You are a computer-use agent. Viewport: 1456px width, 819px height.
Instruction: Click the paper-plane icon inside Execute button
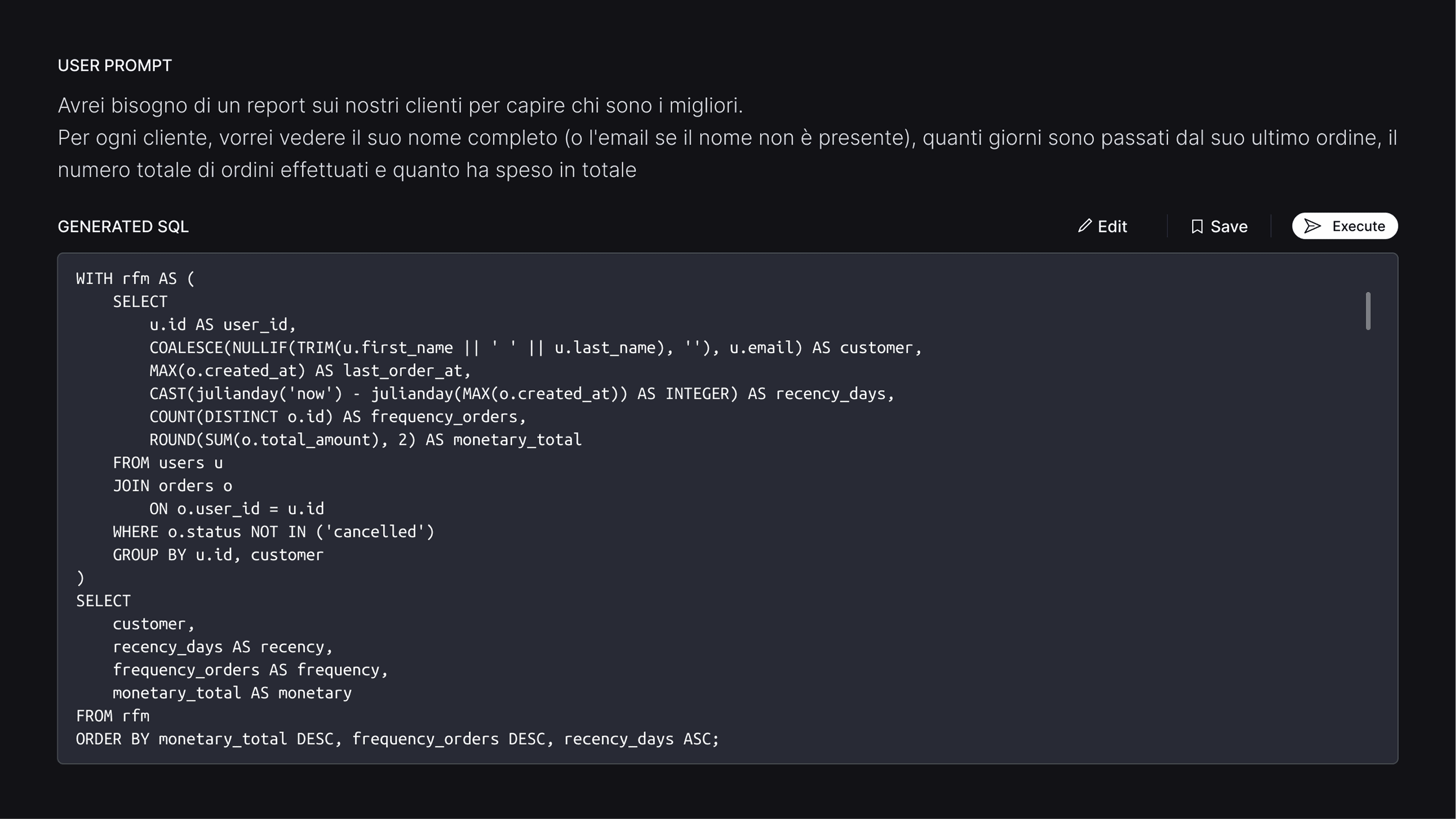(1312, 226)
